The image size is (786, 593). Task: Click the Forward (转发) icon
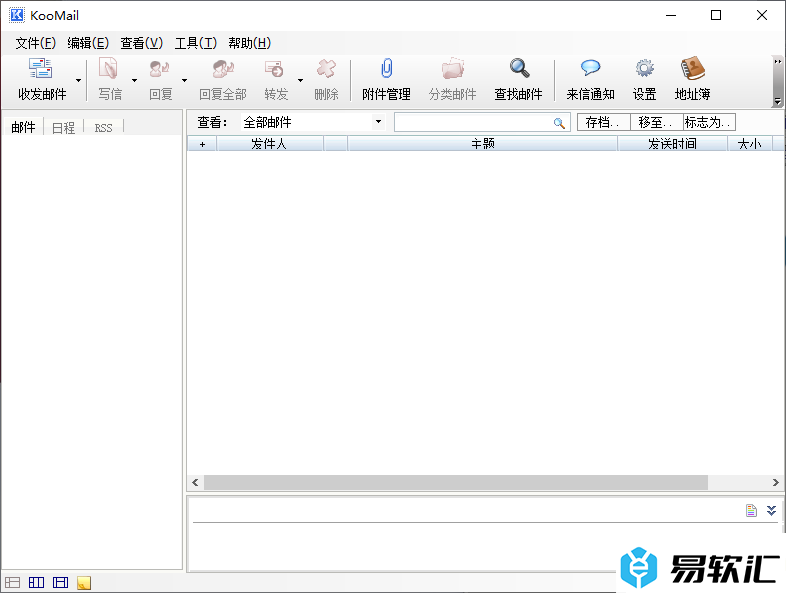pos(275,69)
